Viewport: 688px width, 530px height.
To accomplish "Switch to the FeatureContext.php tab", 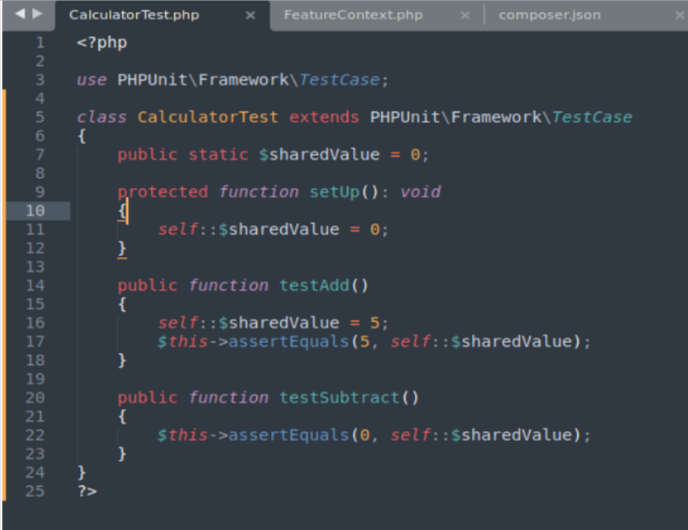I will 353,15.
